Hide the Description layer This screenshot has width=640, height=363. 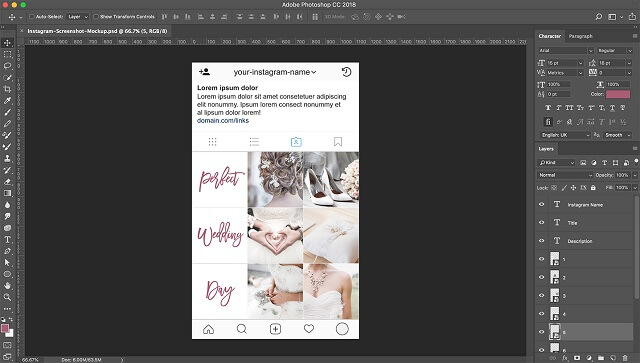[542, 241]
